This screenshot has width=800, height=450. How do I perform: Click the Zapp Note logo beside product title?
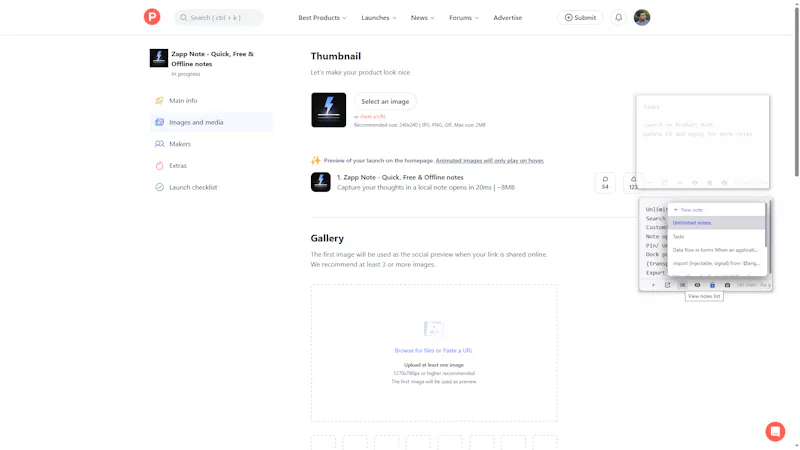point(159,58)
